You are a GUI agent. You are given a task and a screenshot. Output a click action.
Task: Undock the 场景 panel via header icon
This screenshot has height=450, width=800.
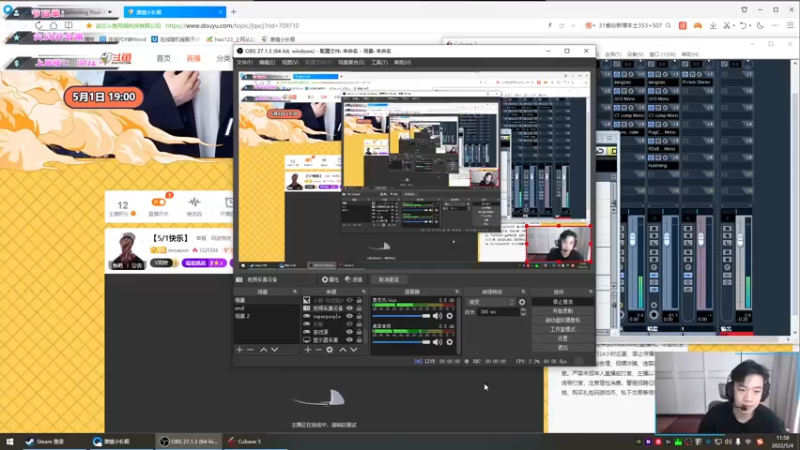click(x=295, y=292)
